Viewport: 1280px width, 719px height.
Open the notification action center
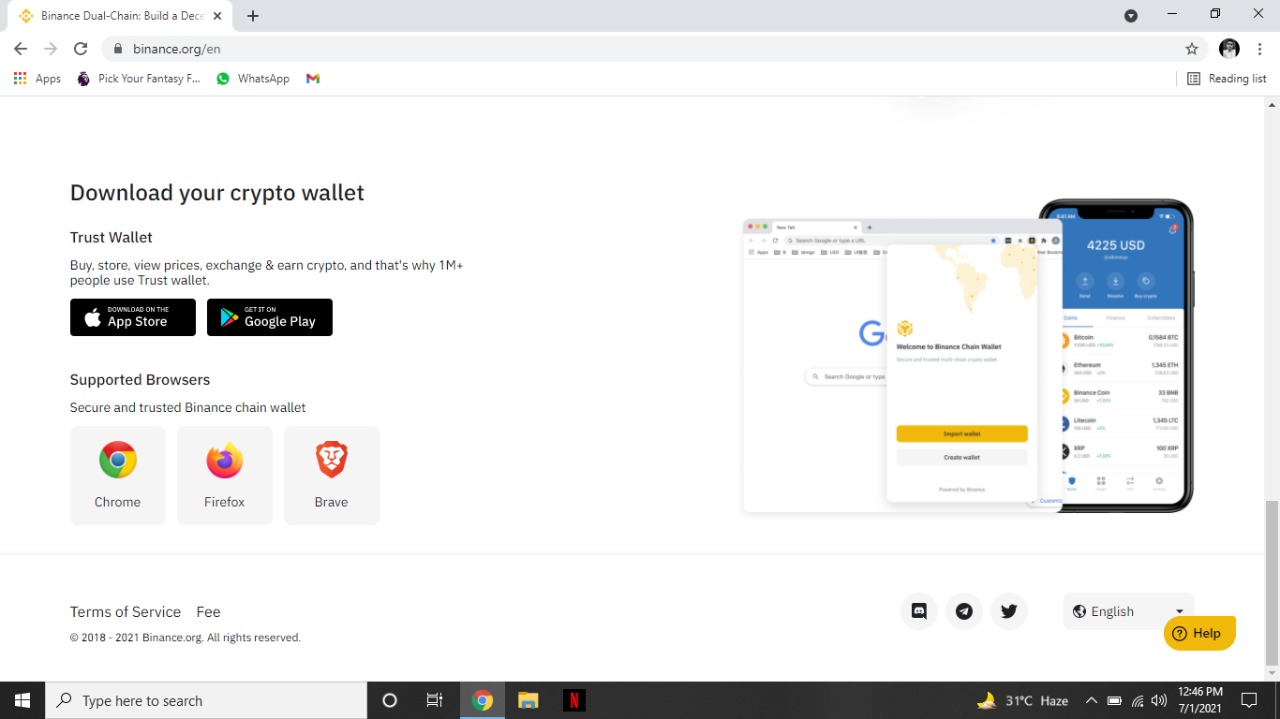coord(1249,700)
